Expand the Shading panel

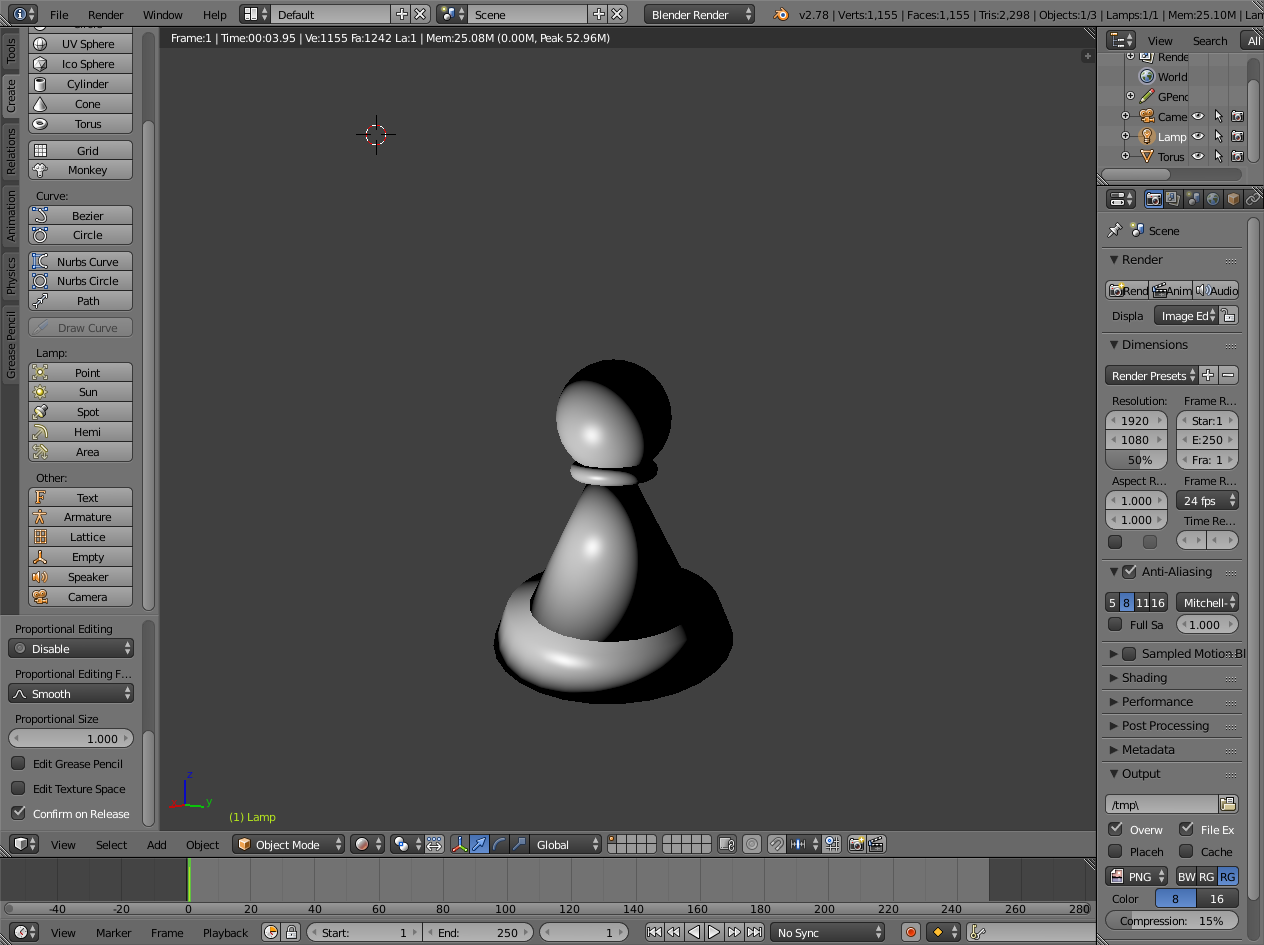tap(1144, 678)
